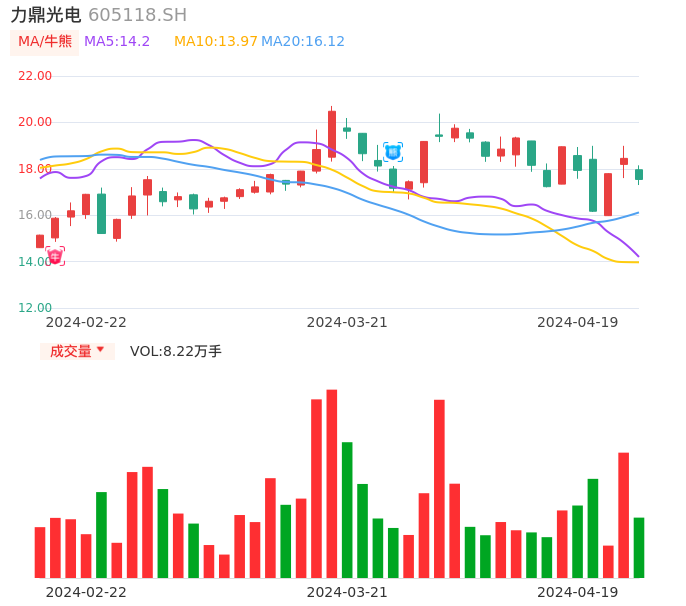Toggle the MA5:14.2 moving average label
Screen dimensions: 686x606
pos(117,41)
